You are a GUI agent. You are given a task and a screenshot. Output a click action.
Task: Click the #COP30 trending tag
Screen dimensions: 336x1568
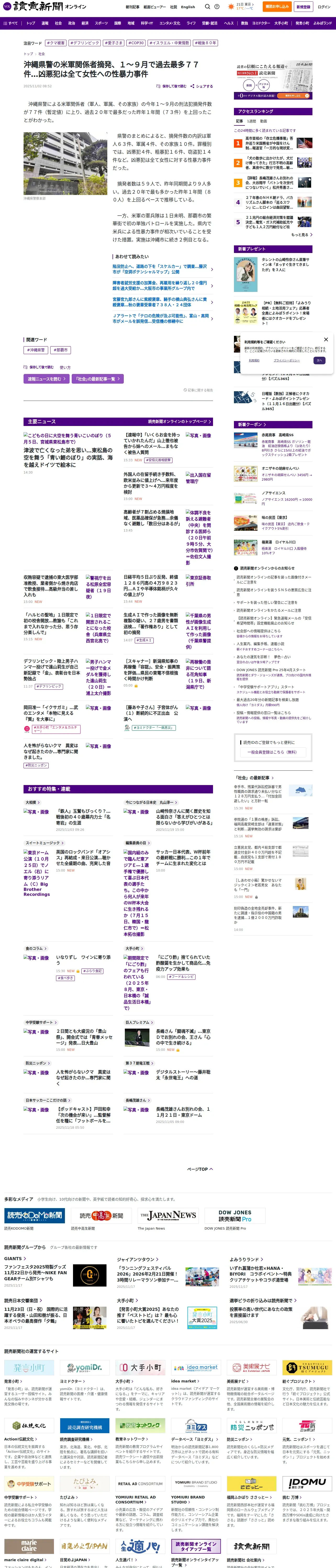click(x=136, y=43)
